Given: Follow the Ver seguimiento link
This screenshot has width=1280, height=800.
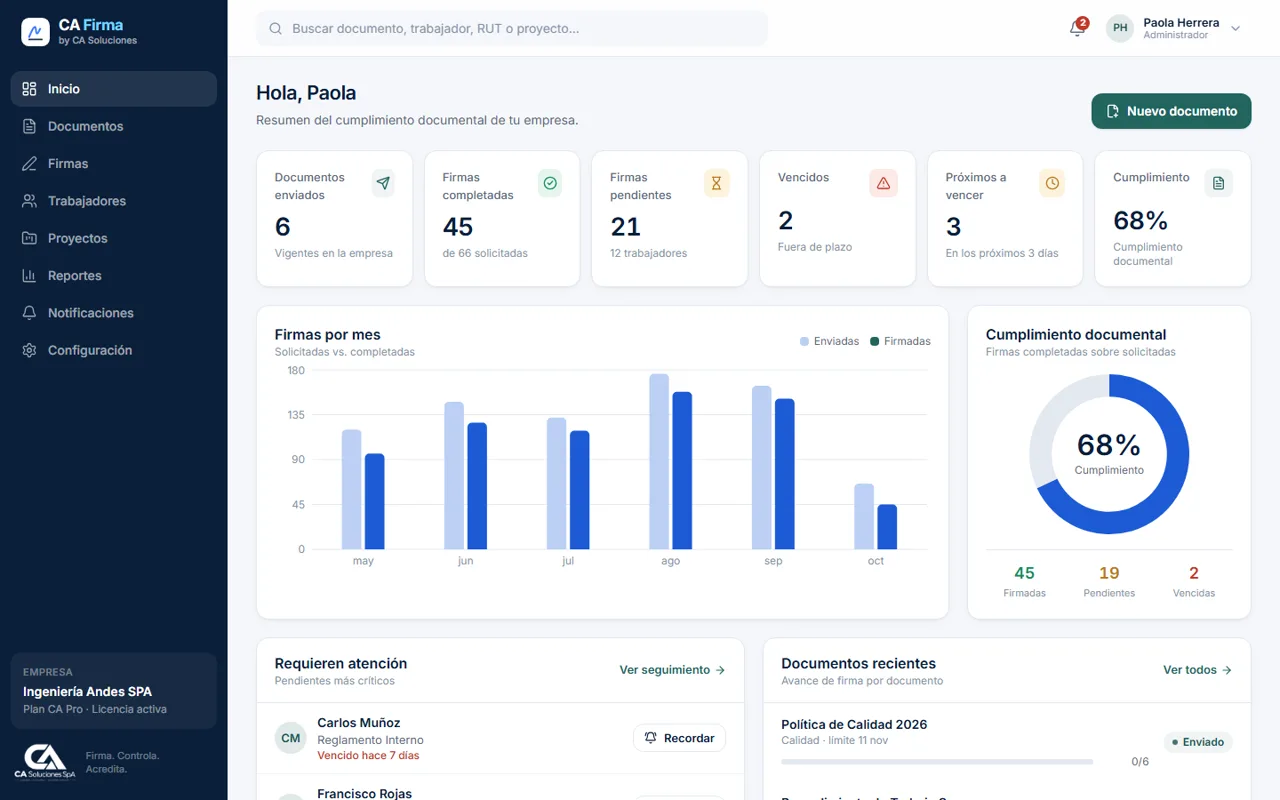Looking at the screenshot, I should [672, 670].
